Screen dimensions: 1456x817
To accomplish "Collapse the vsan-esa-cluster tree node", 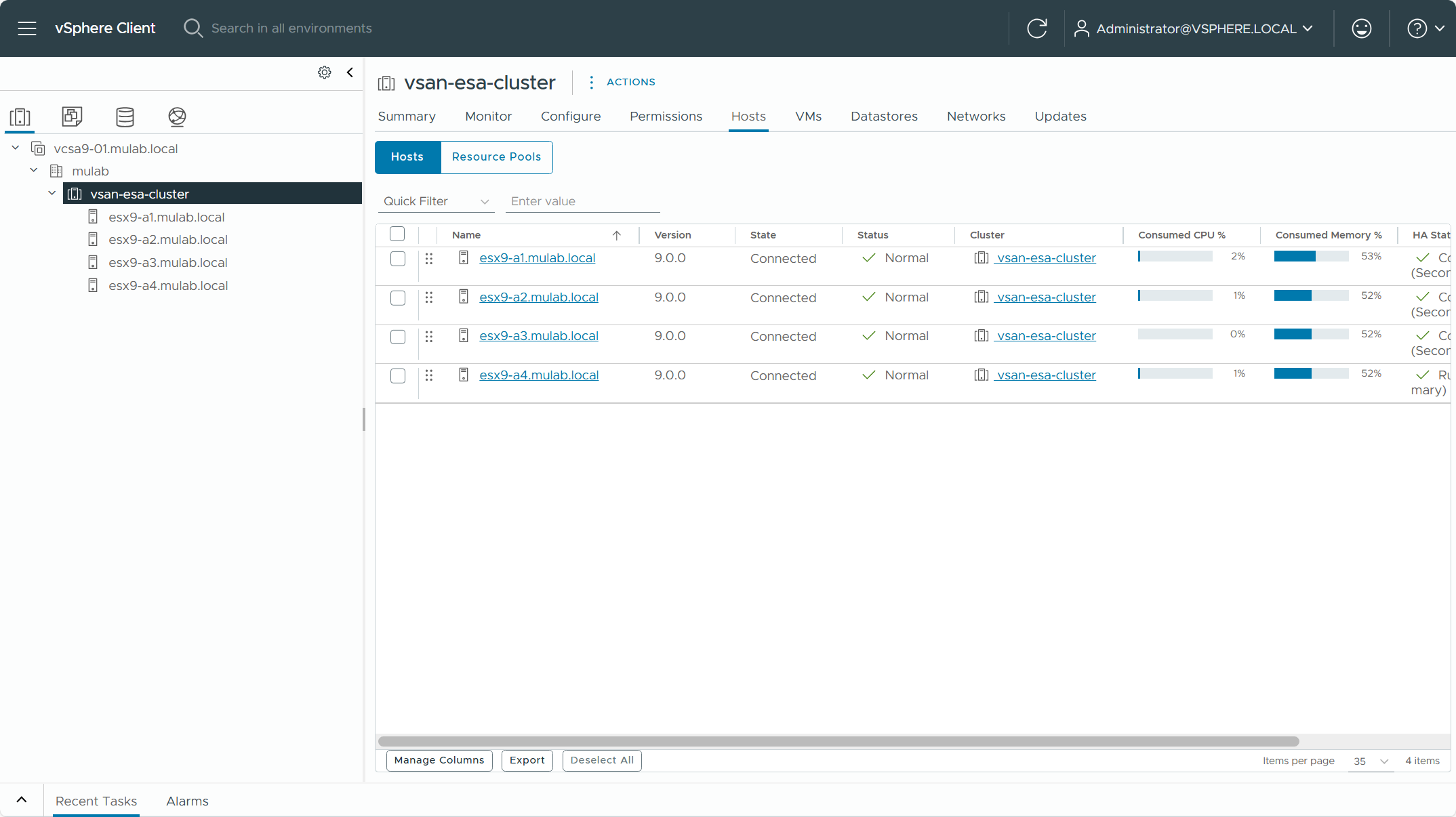I will tap(52, 194).
